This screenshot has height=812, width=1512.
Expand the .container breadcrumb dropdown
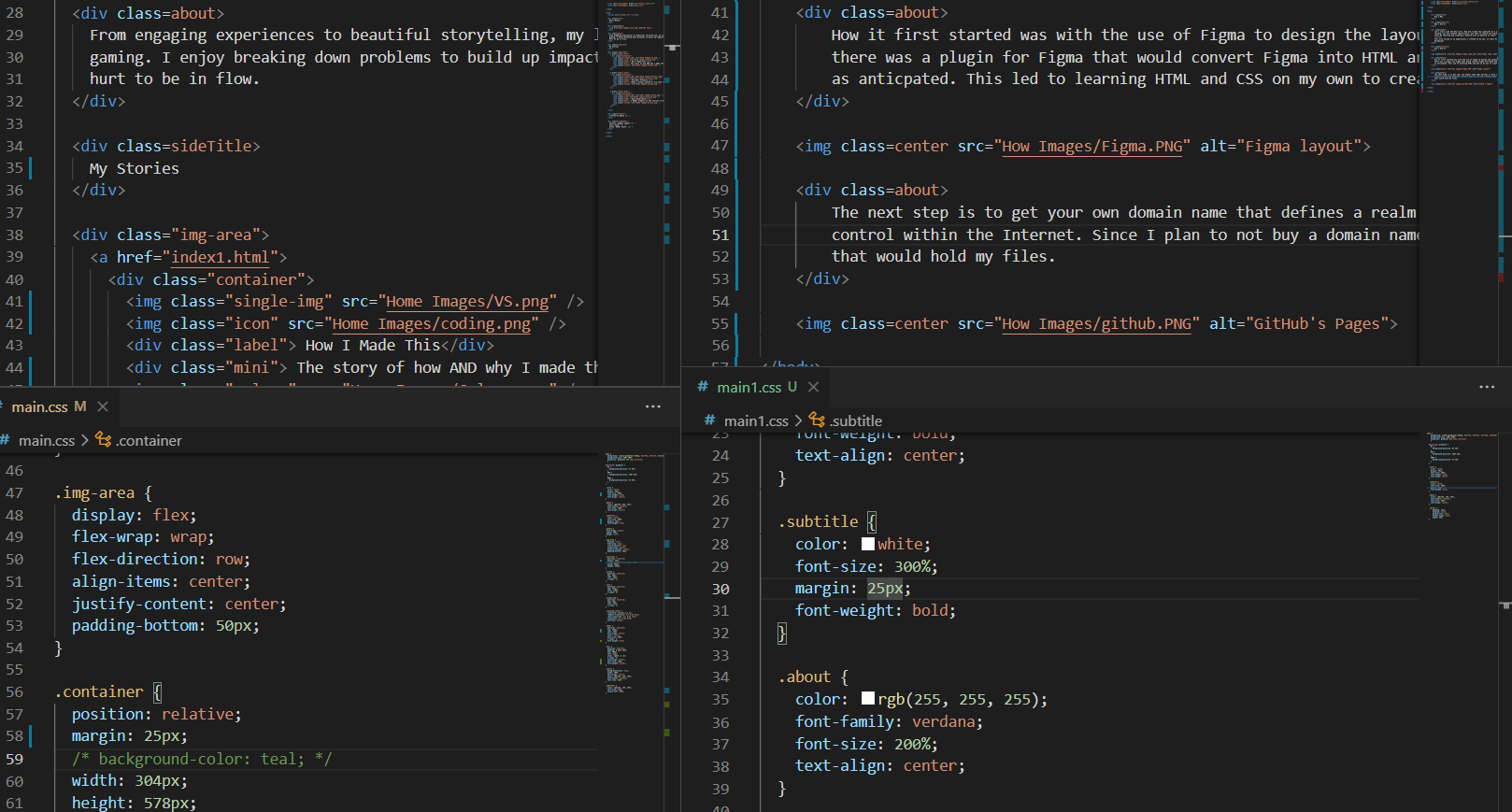[149, 440]
